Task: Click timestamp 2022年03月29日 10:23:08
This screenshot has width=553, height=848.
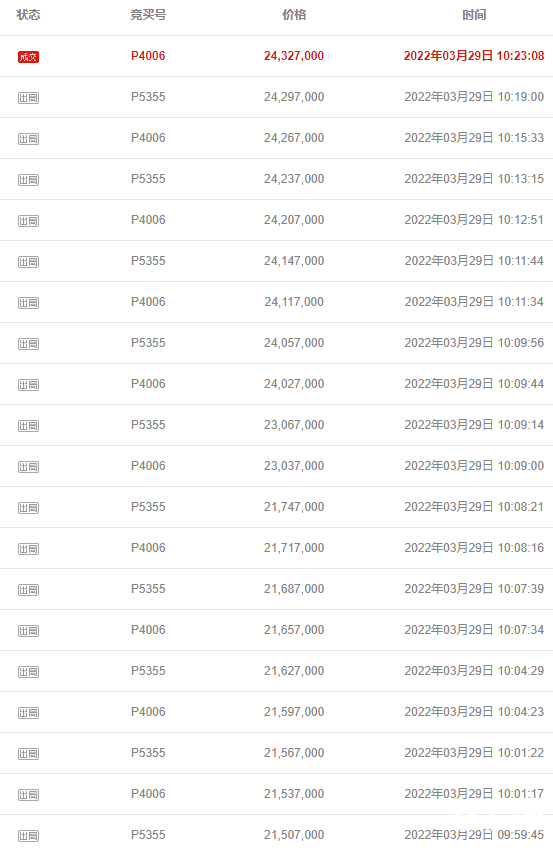Action: point(474,56)
